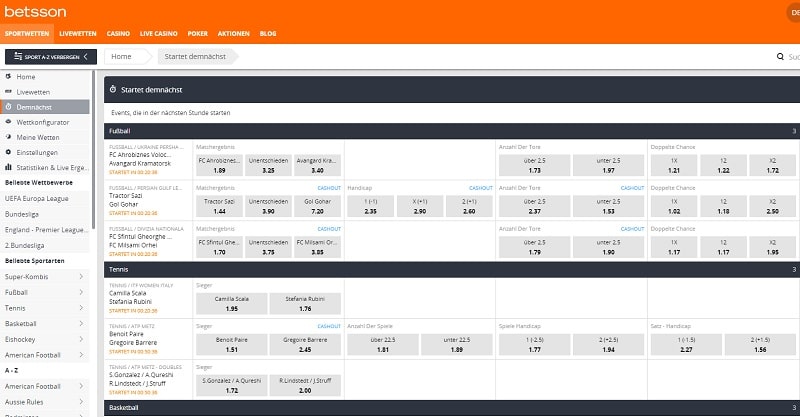Hide the Sport A-Z sidebar
This screenshot has height=417, width=800.
tap(51, 57)
